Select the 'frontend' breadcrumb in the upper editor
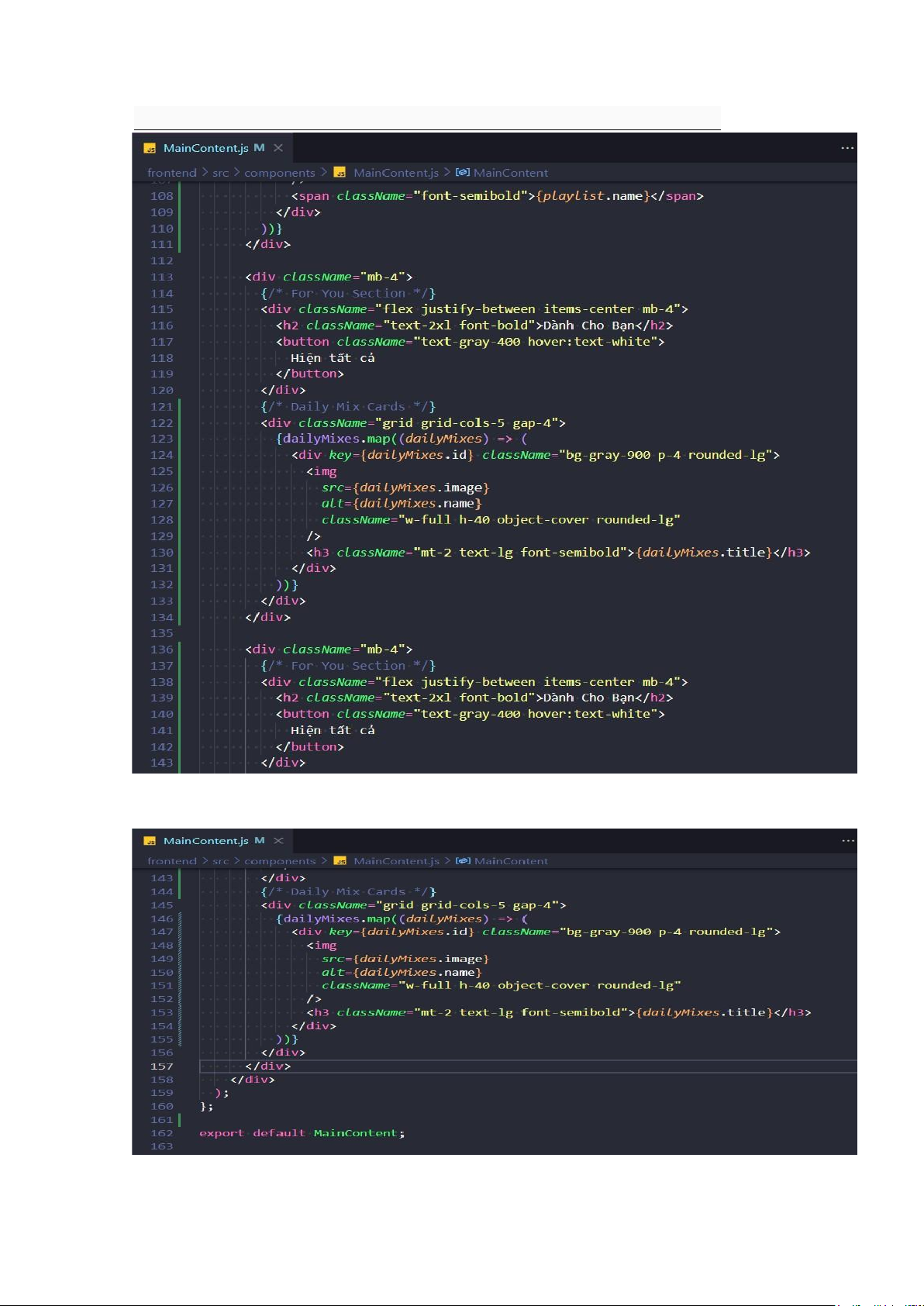This screenshot has height=1306, width=924. click(172, 173)
